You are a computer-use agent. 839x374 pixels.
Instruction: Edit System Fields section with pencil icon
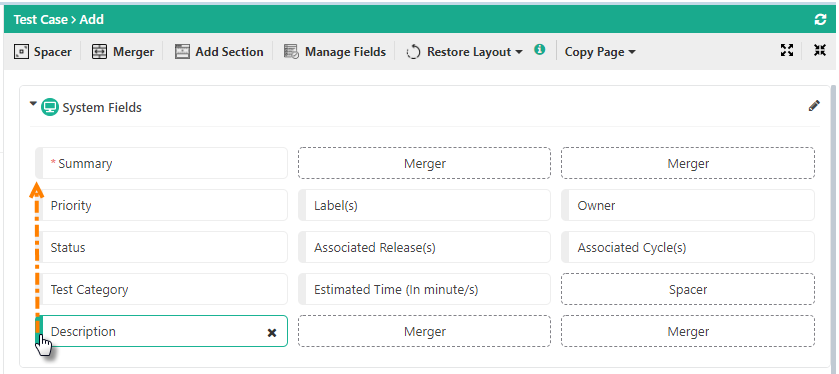pos(814,106)
